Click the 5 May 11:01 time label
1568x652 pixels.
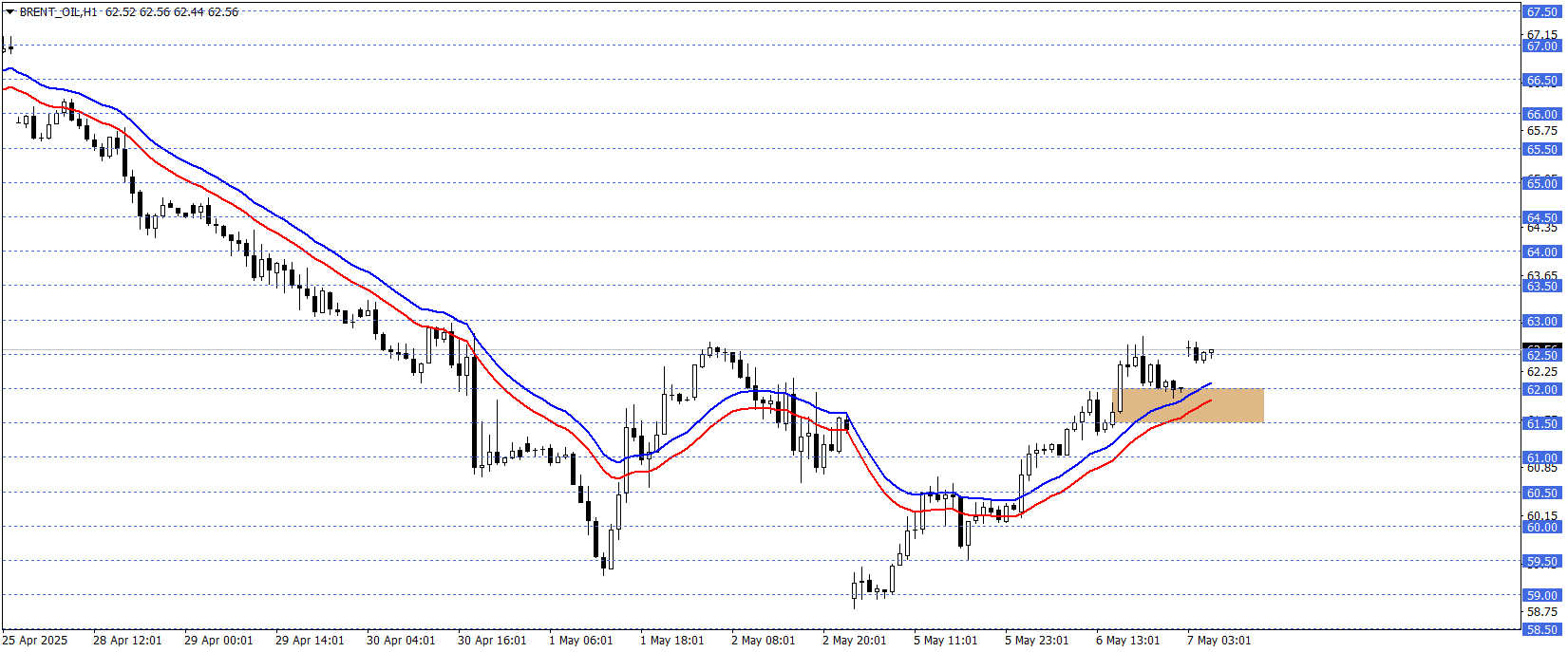946,641
